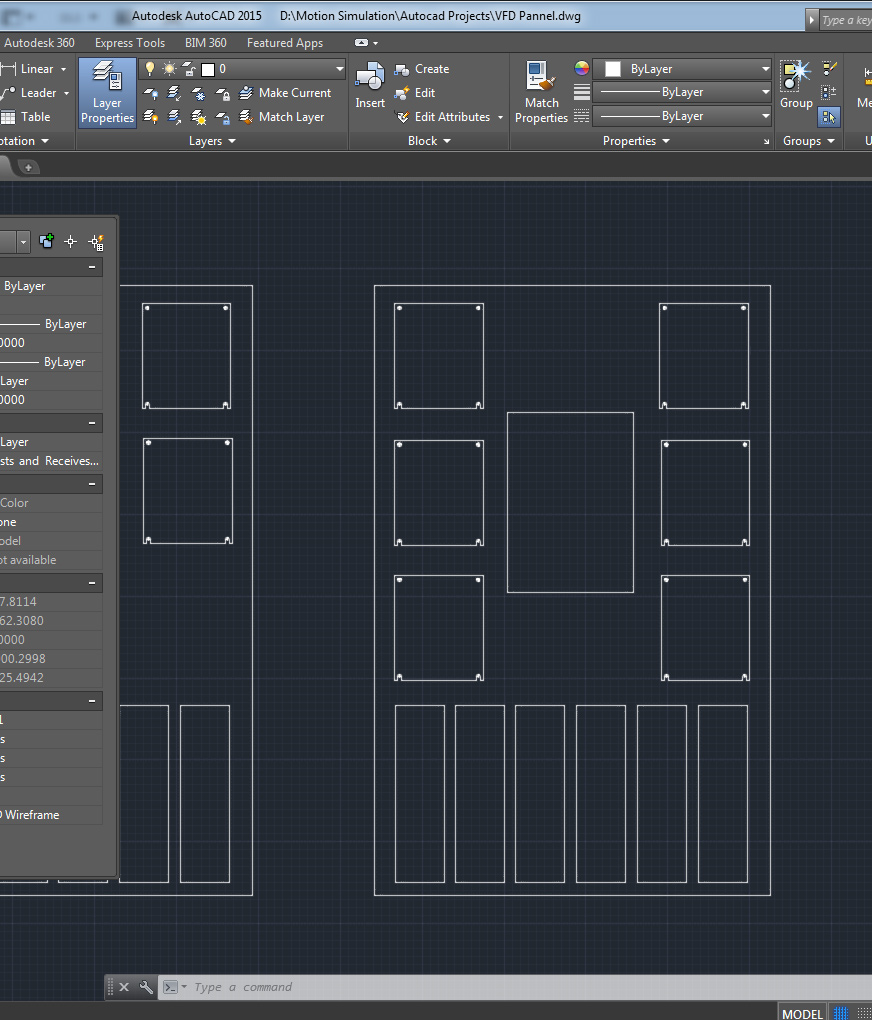
Task: Close the command line with X button
Action: coord(124,987)
